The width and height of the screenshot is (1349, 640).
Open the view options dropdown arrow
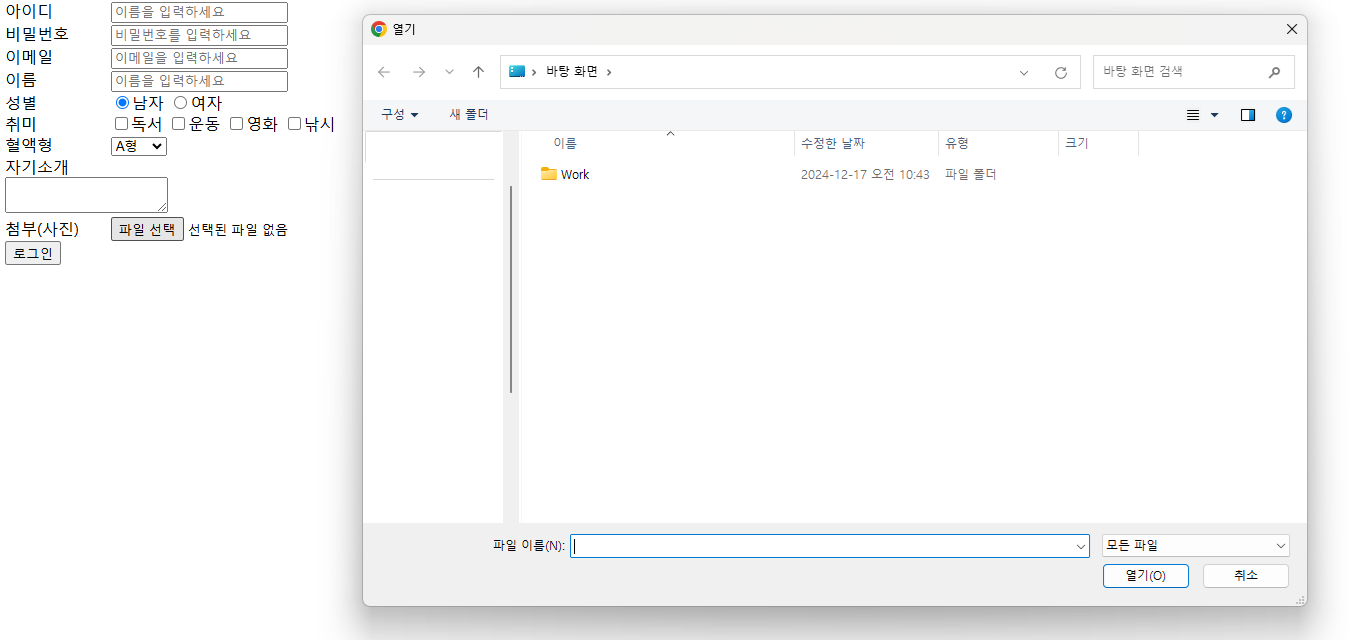click(1215, 115)
